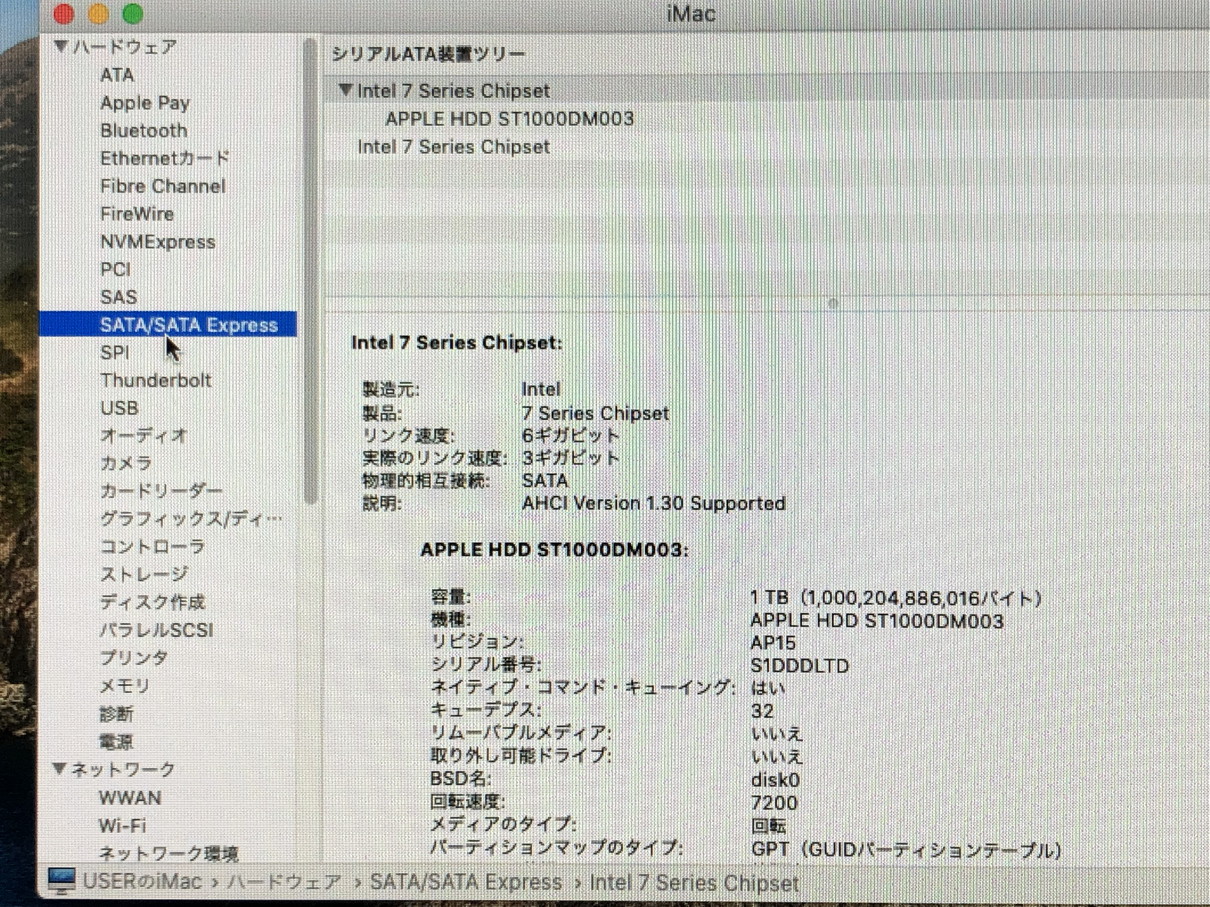Select SPI in the sidebar
The height and width of the screenshot is (907, 1210).
tap(114, 353)
